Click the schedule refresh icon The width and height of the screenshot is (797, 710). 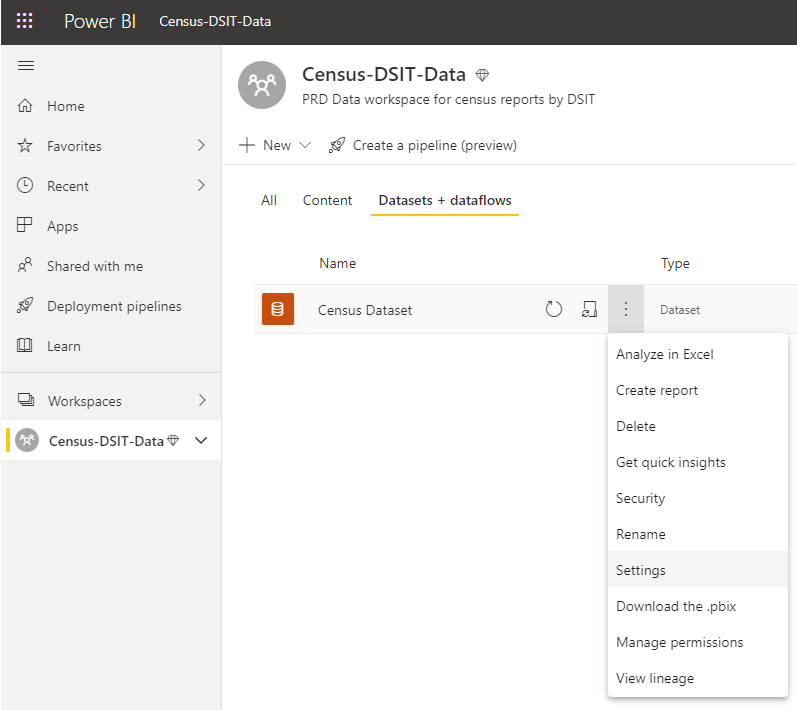coord(589,309)
